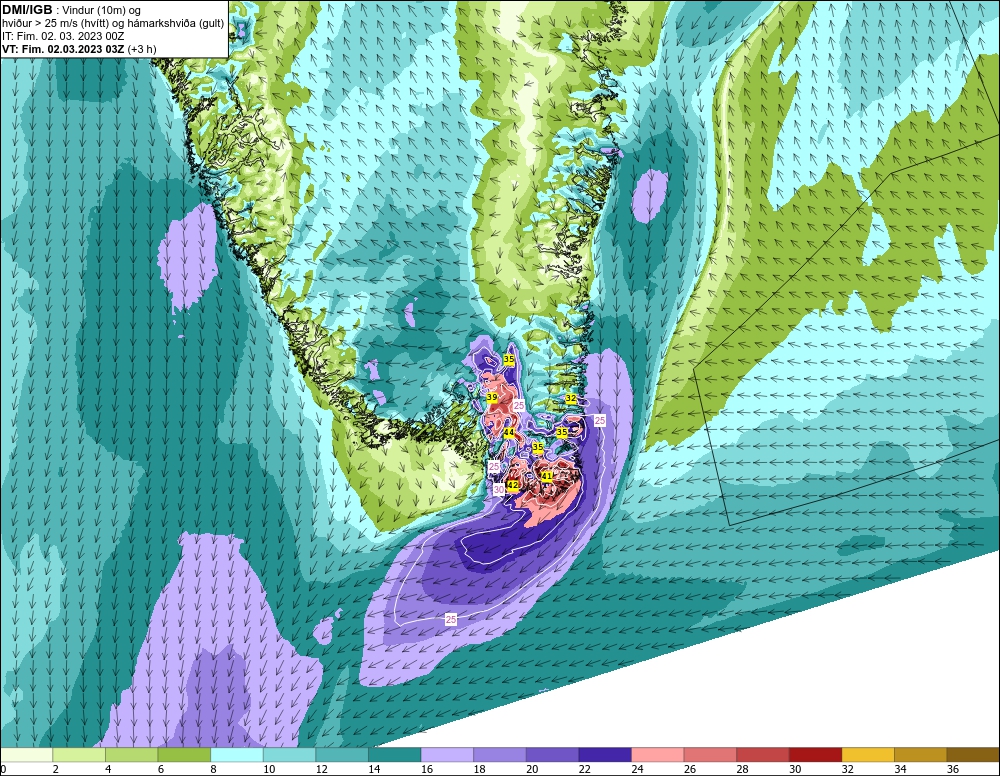Click the yellow 39 peak gust label

[x=492, y=397]
